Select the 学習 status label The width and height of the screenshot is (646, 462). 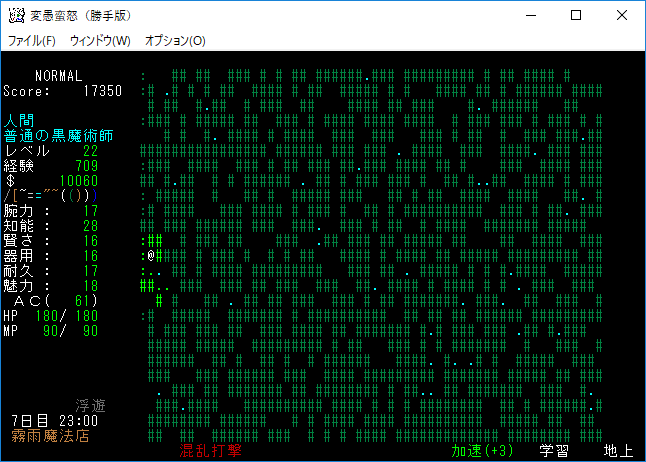coord(554,451)
